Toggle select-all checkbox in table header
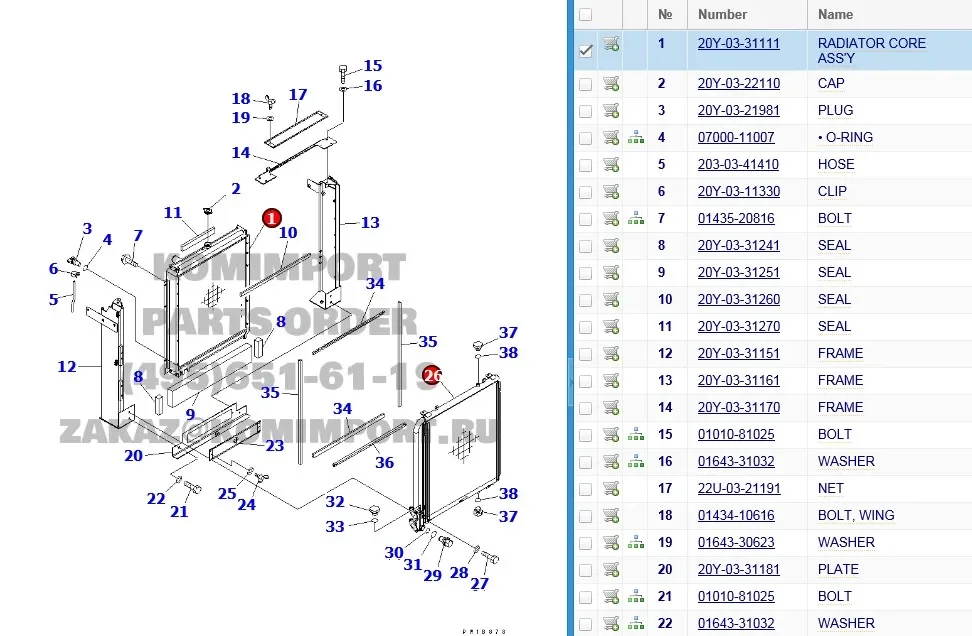The width and height of the screenshot is (972, 636). click(585, 14)
